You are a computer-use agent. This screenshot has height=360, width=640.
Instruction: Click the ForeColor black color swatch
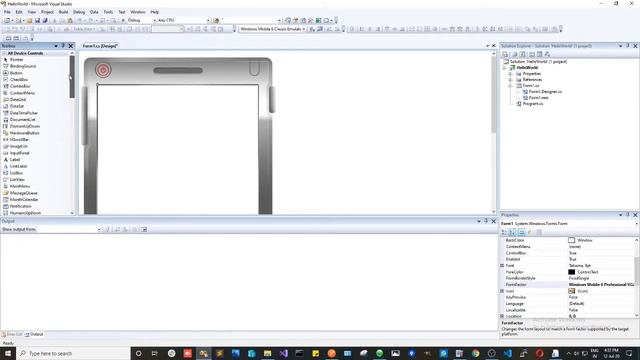click(571, 272)
